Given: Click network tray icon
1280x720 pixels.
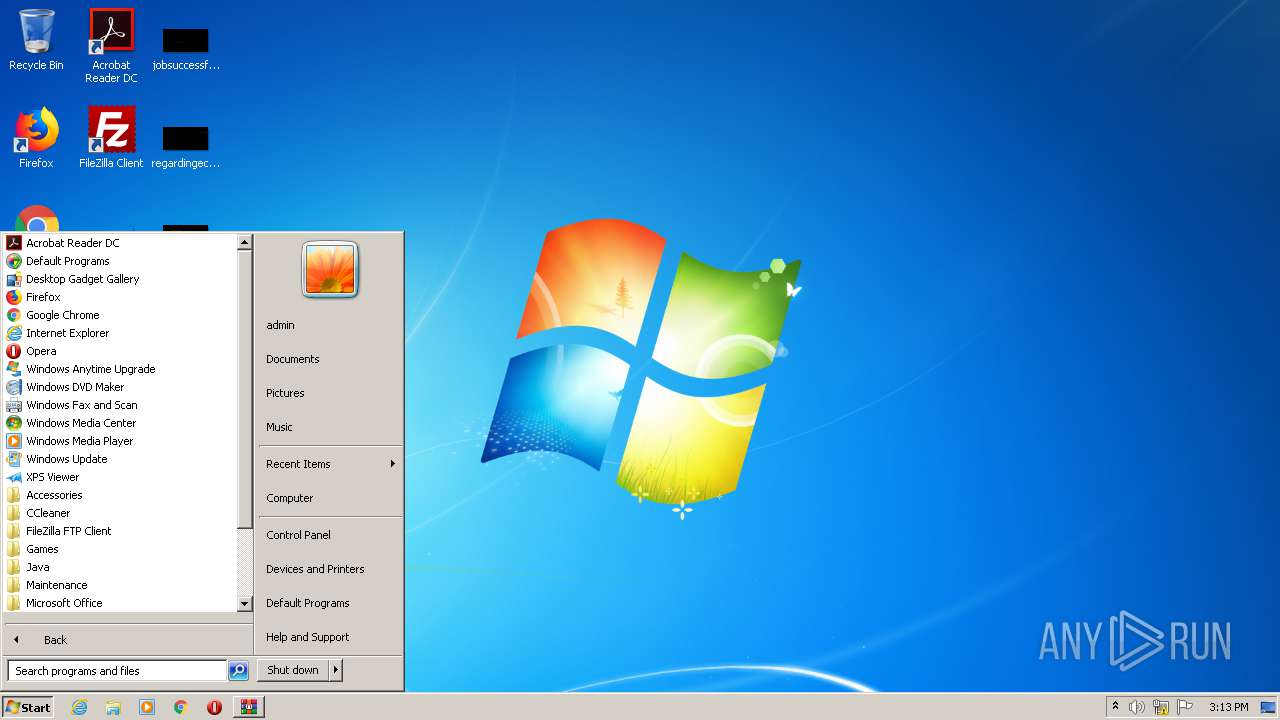Looking at the screenshot, I should 1161,707.
